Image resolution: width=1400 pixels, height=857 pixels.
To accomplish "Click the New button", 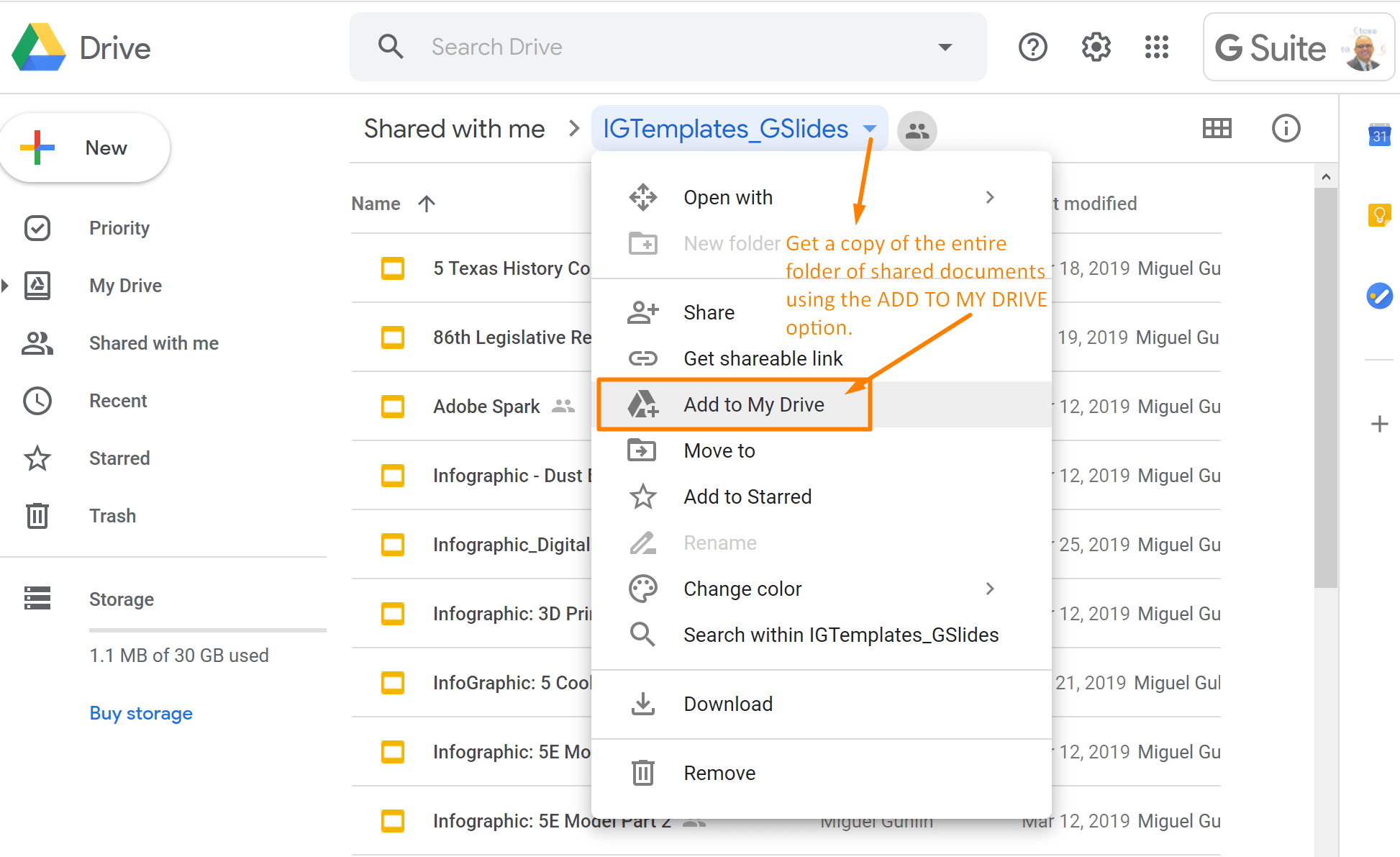I will [x=85, y=148].
